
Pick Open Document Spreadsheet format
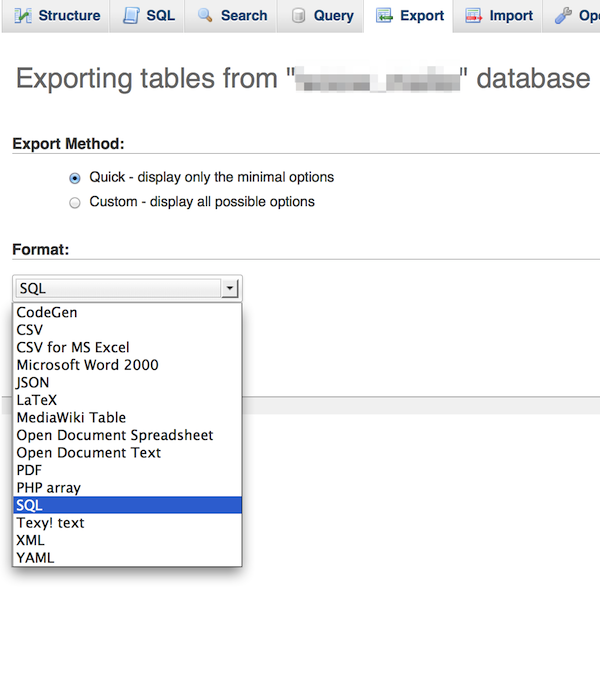115,435
